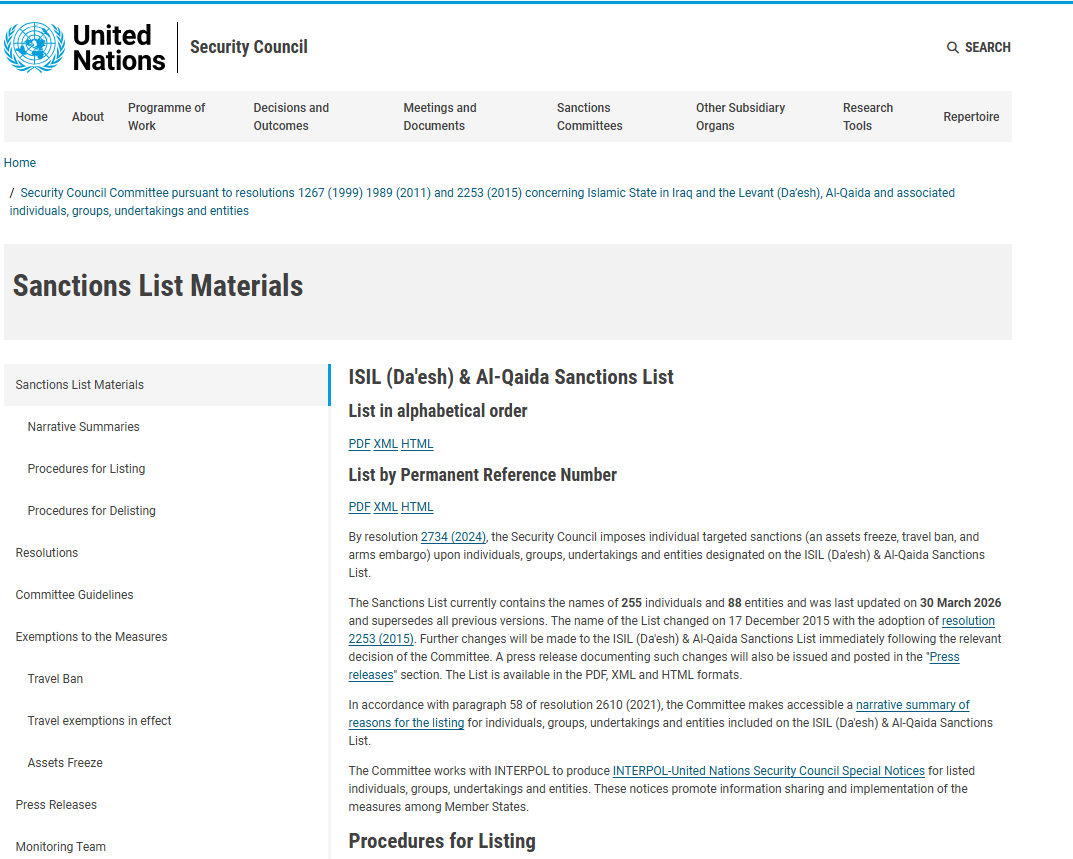Go to Committee Guidelines in sidebar
Screen dimensions: 1073x859
pyautogui.click(x=74, y=595)
